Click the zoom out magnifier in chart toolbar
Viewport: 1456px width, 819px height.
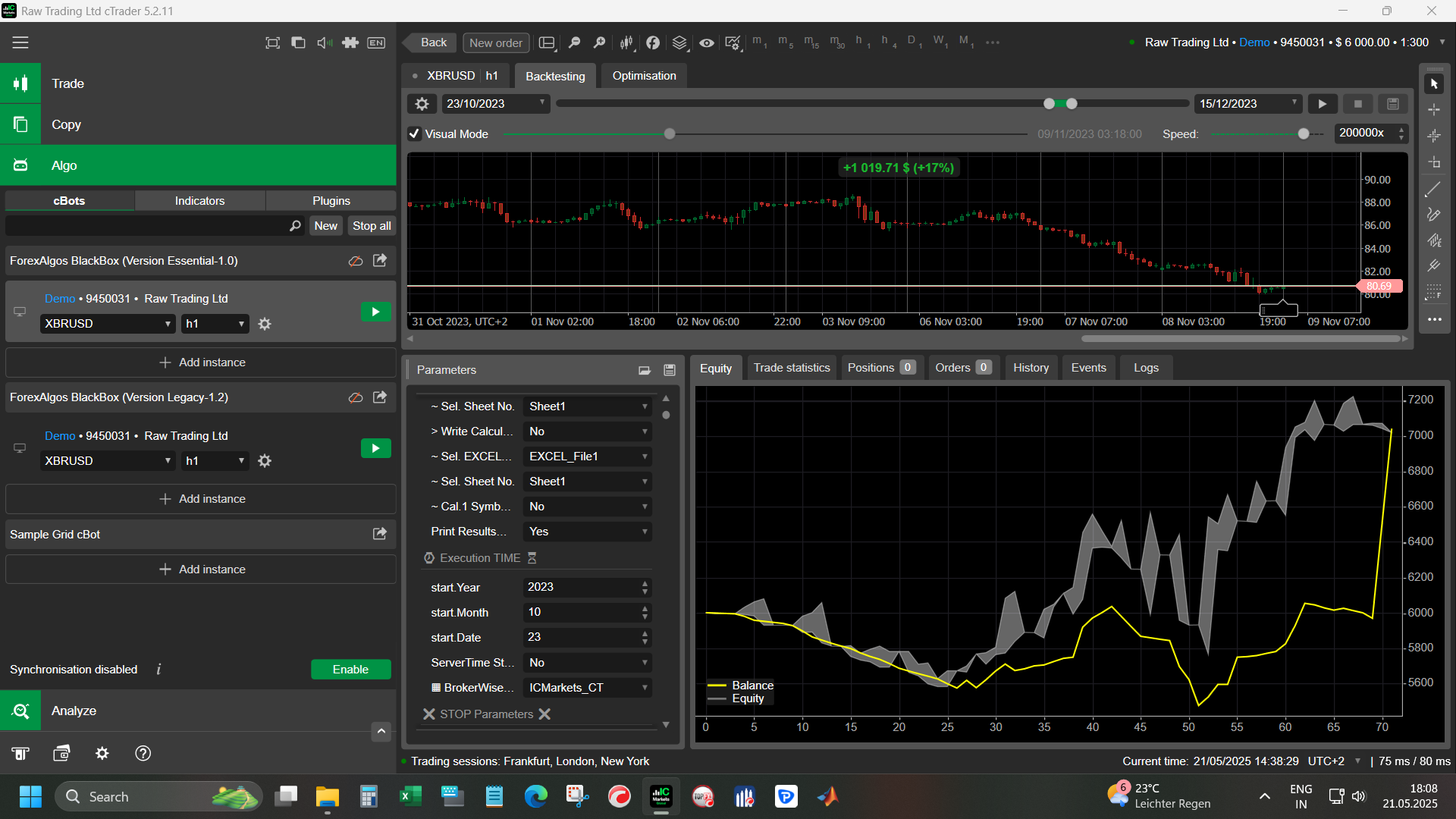(574, 43)
